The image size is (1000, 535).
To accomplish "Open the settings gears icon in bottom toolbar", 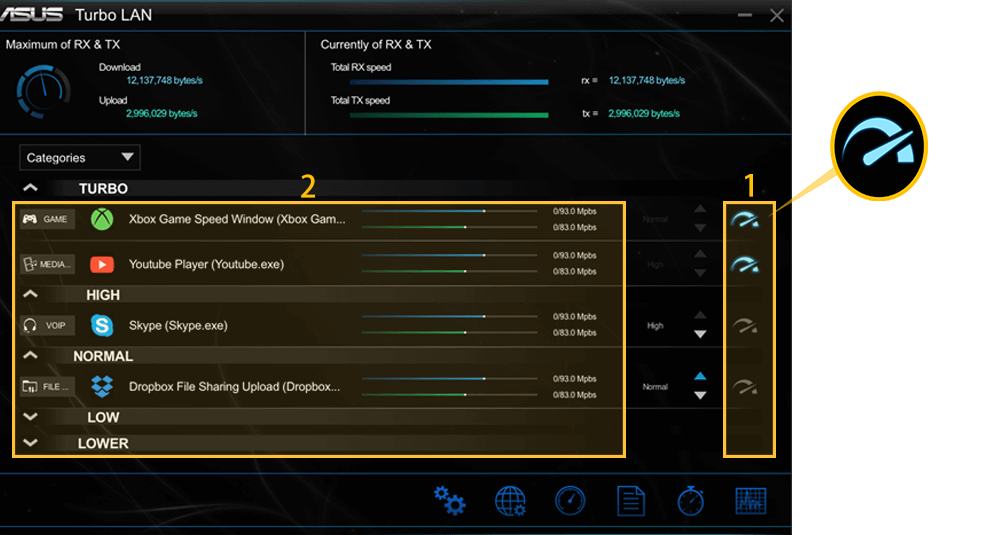I will (450, 501).
